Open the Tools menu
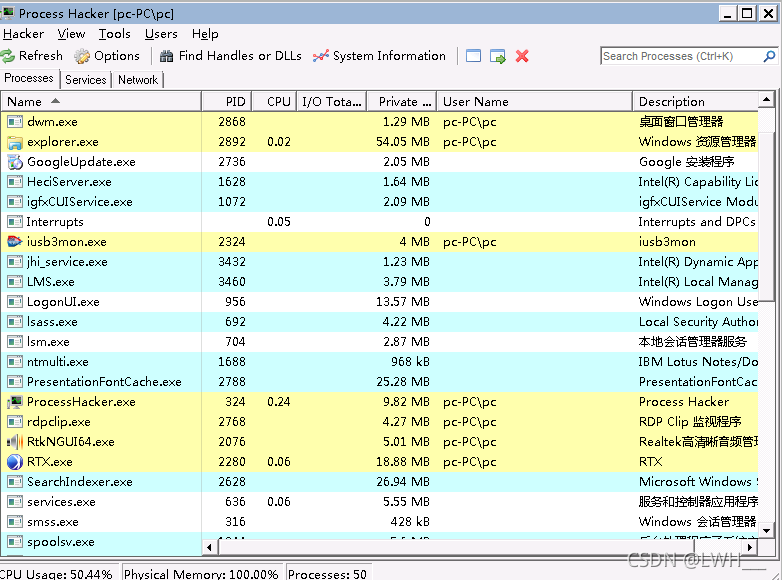This screenshot has height=580, width=782. tap(114, 34)
